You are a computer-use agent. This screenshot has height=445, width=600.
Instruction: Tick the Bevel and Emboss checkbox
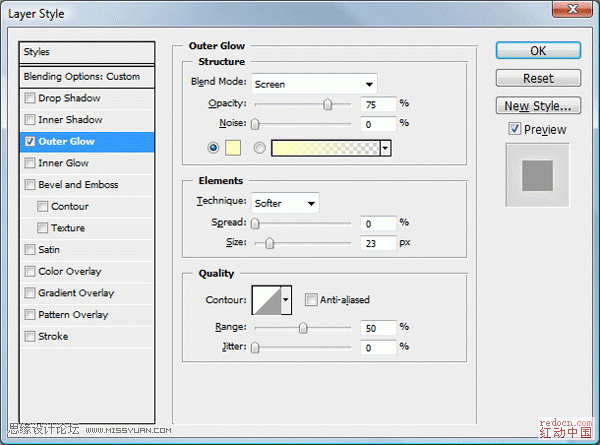pyautogui.click(x=29, y=185)
